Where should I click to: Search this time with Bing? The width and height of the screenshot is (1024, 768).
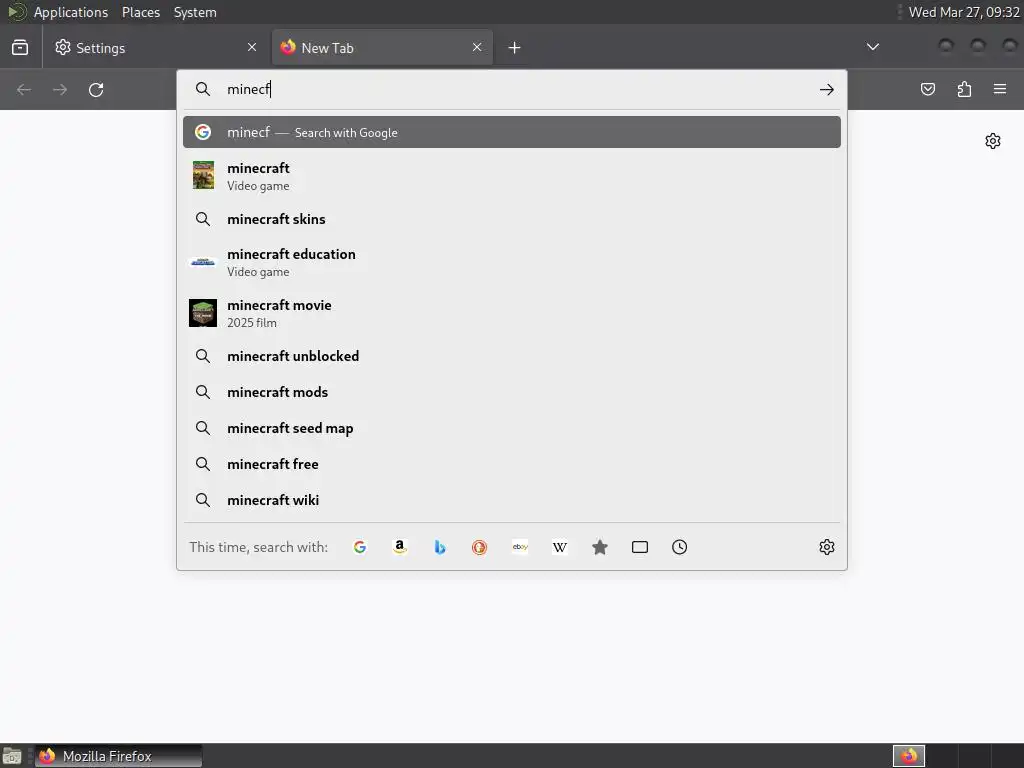440,547
